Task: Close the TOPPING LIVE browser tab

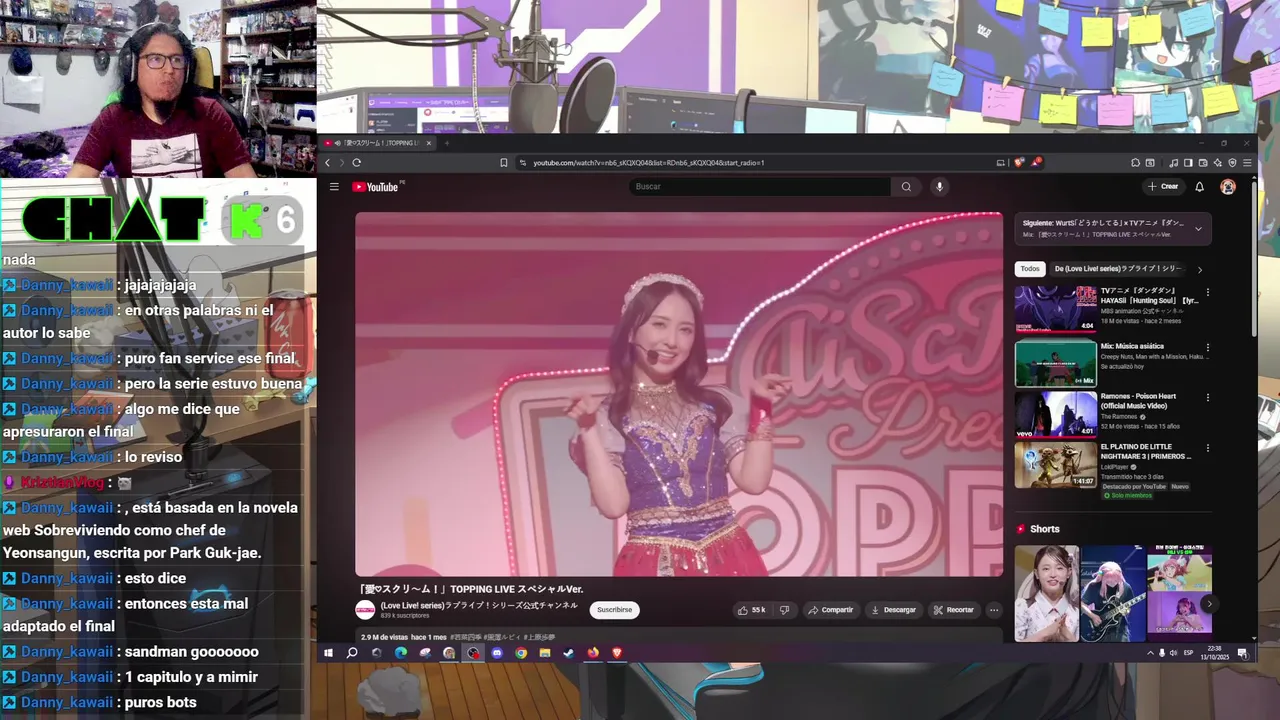Action: click(429, 143)
